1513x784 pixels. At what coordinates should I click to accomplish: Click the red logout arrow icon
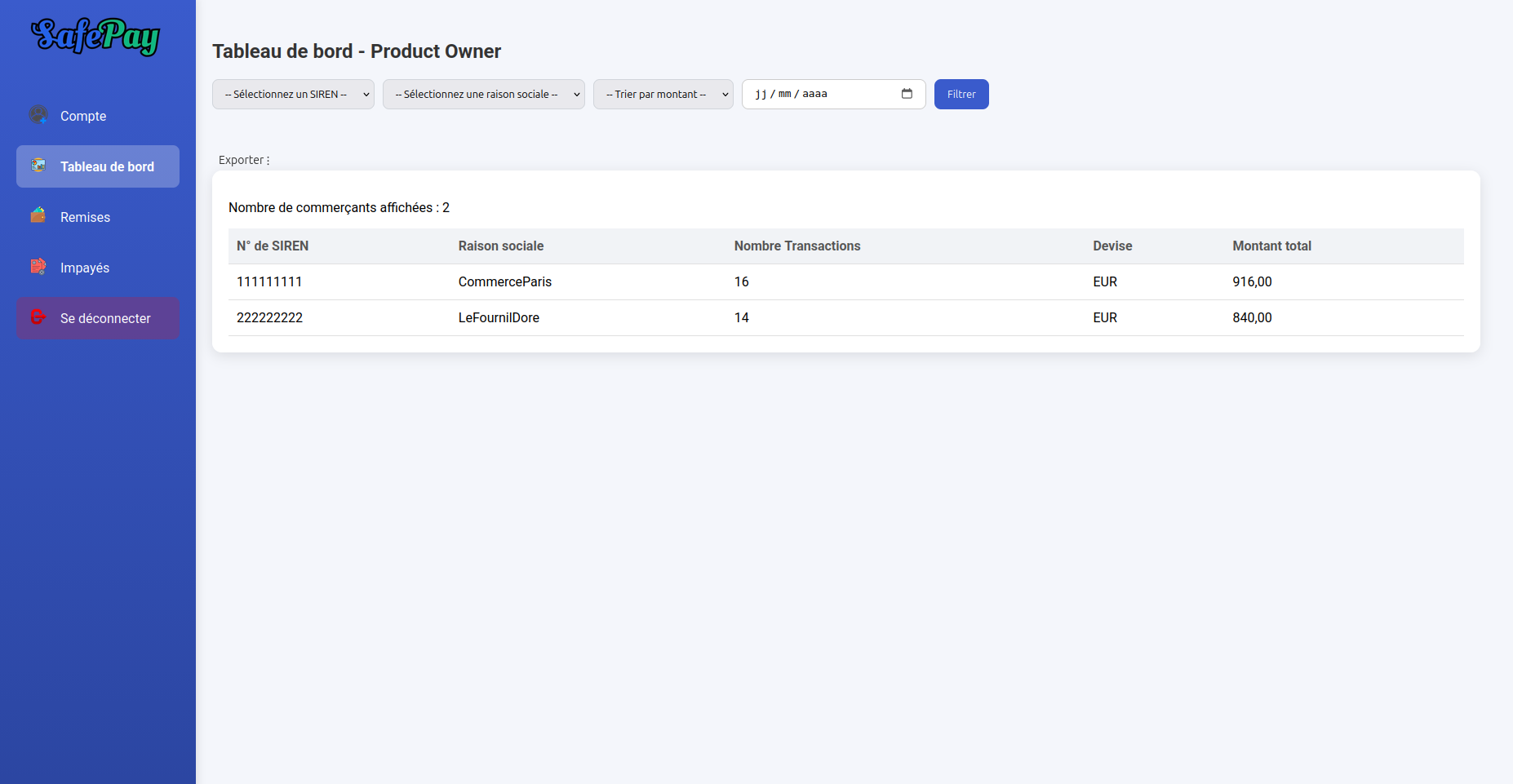(x=38, y=317)
